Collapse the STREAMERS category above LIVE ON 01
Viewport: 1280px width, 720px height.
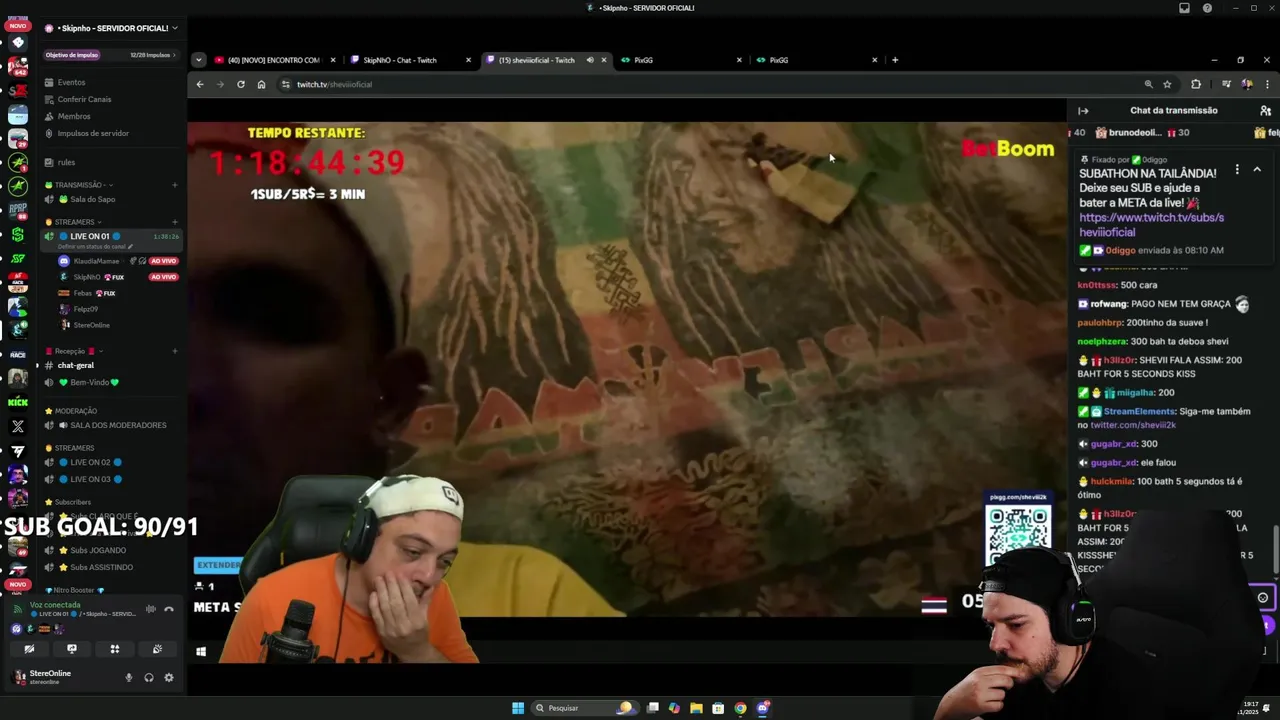coord(74,222)
